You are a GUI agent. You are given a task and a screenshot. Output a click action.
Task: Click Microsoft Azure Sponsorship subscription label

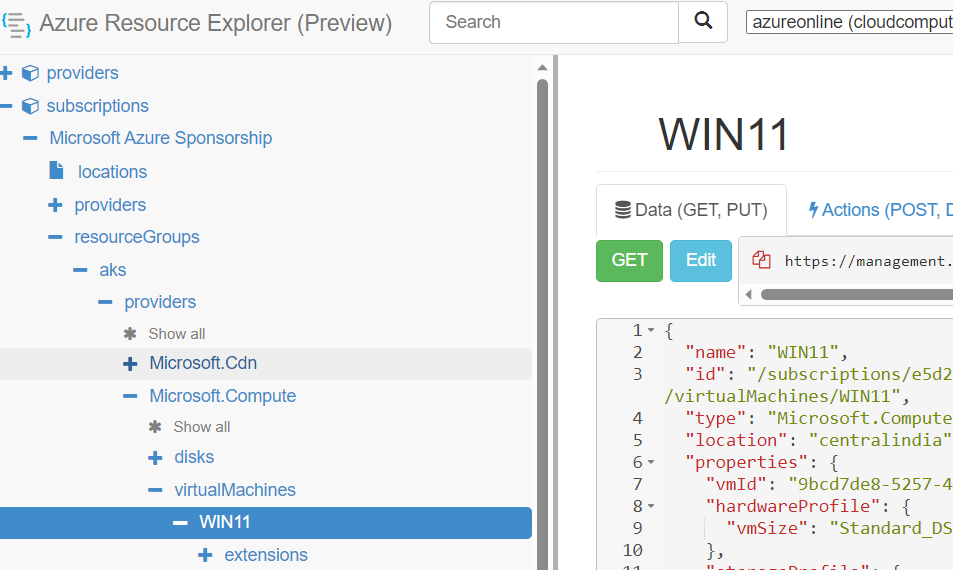coord(160,139)
